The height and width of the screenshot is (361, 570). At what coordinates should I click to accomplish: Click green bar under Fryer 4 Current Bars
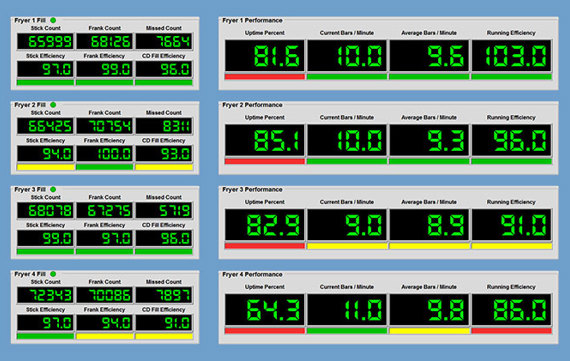coord(347,331)
